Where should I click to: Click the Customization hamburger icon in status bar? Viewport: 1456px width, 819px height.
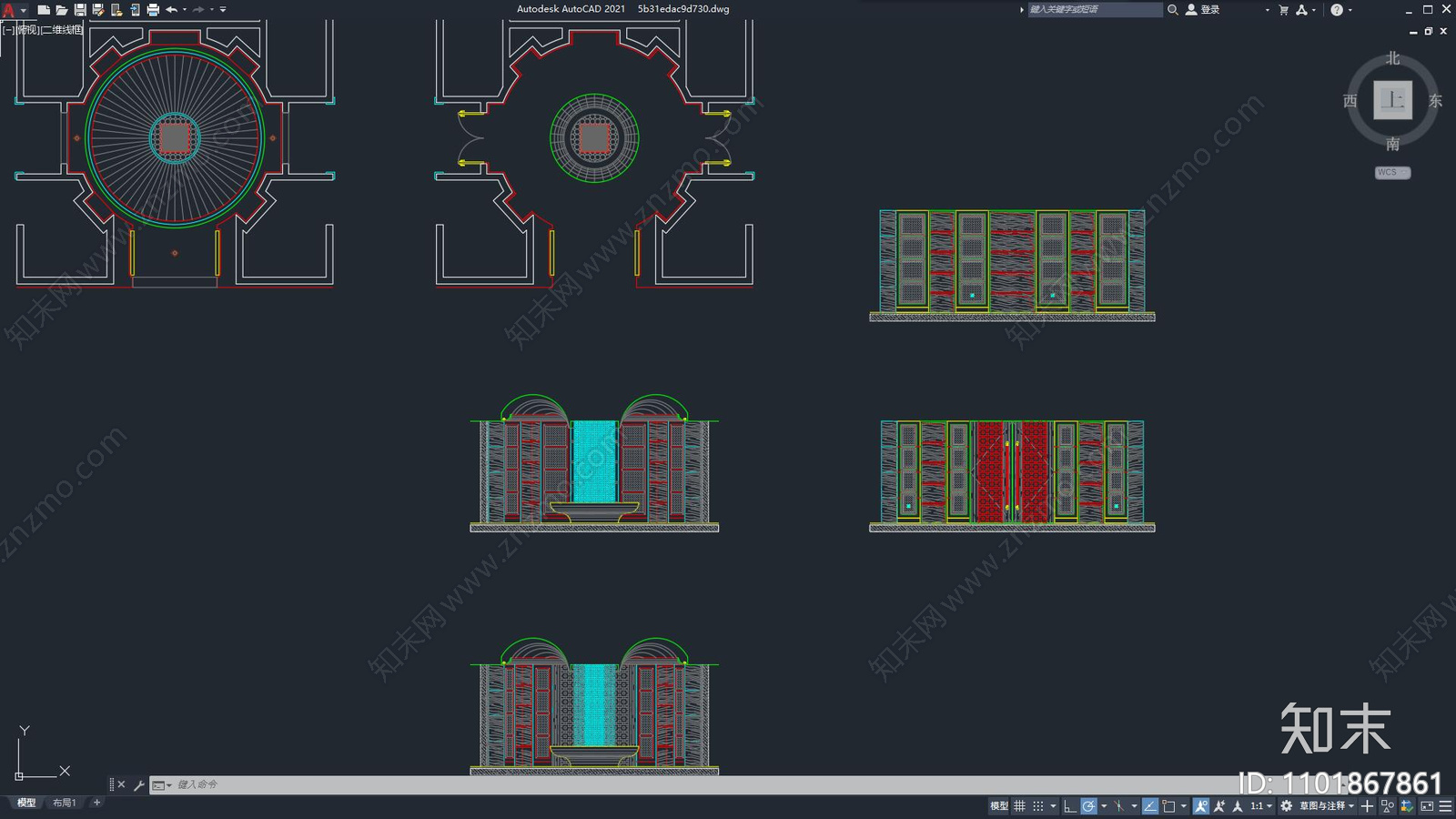click(x=1445, y=806)
